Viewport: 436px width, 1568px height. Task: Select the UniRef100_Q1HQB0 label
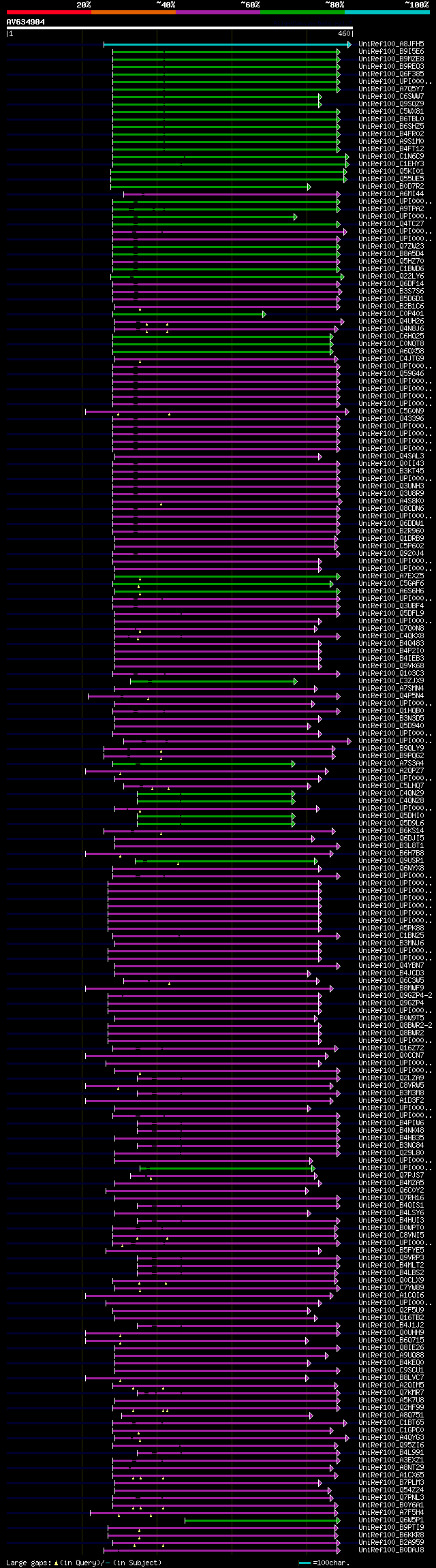tap(391, 711)
